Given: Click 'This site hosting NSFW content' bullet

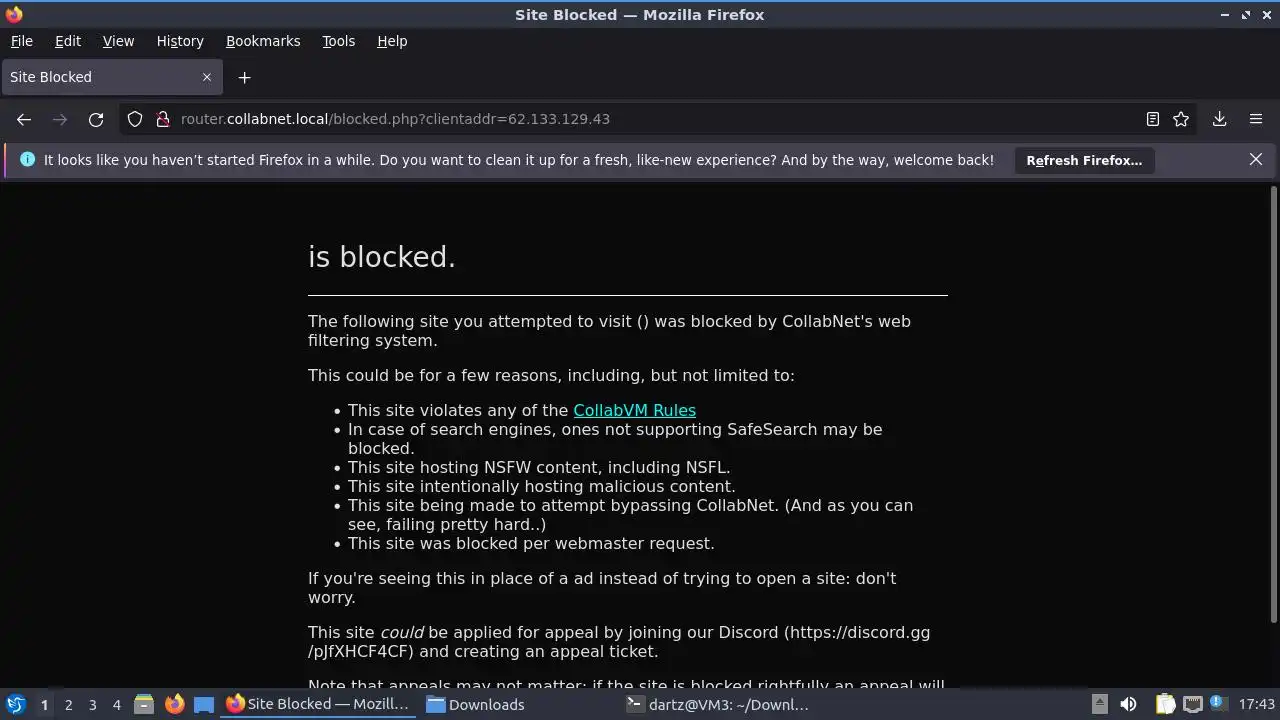Looking at the screenshot, I should click(x=539, y=467).
